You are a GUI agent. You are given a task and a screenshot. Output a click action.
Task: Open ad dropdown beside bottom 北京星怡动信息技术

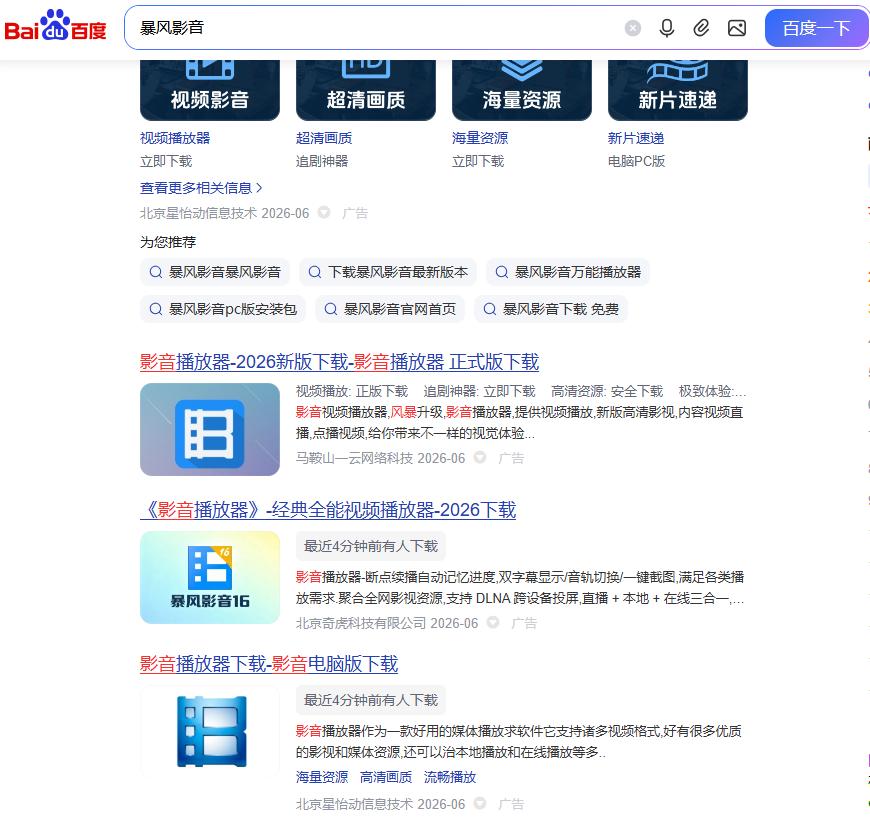click(480, 803)
